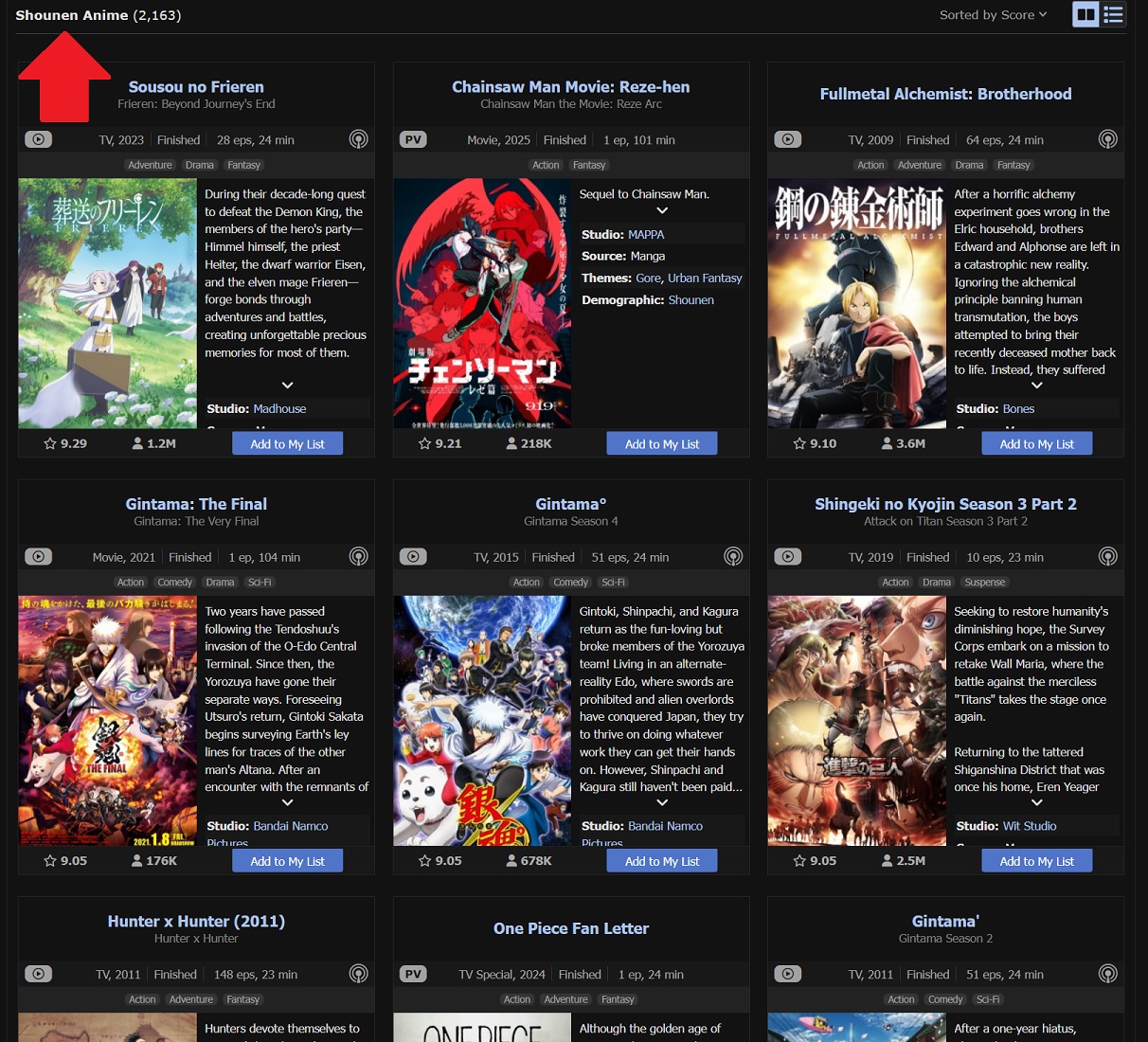Expand synopsis of Chainsaw Man Movie
The width and height of the screenshot is (1148, 1042).
pos(662,210)
